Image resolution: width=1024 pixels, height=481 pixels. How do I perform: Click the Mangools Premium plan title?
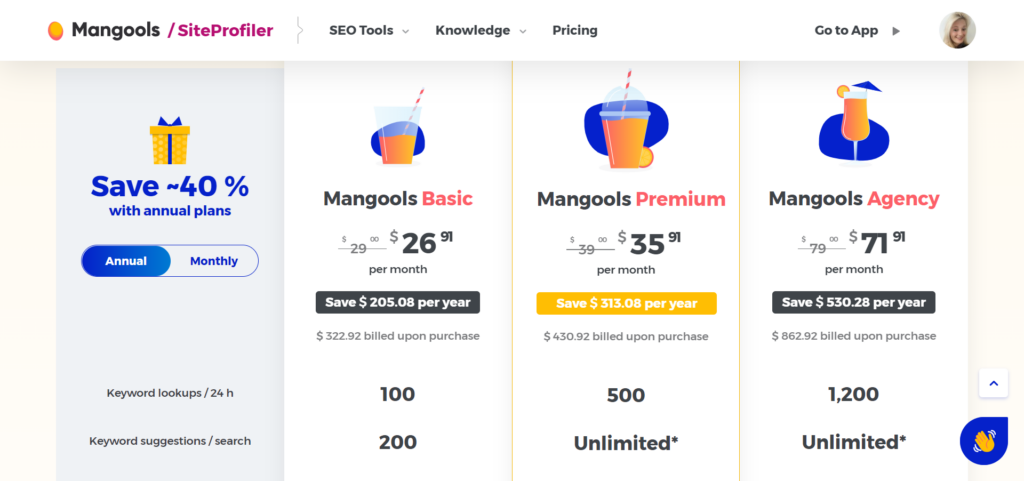(x=631, y=199)
